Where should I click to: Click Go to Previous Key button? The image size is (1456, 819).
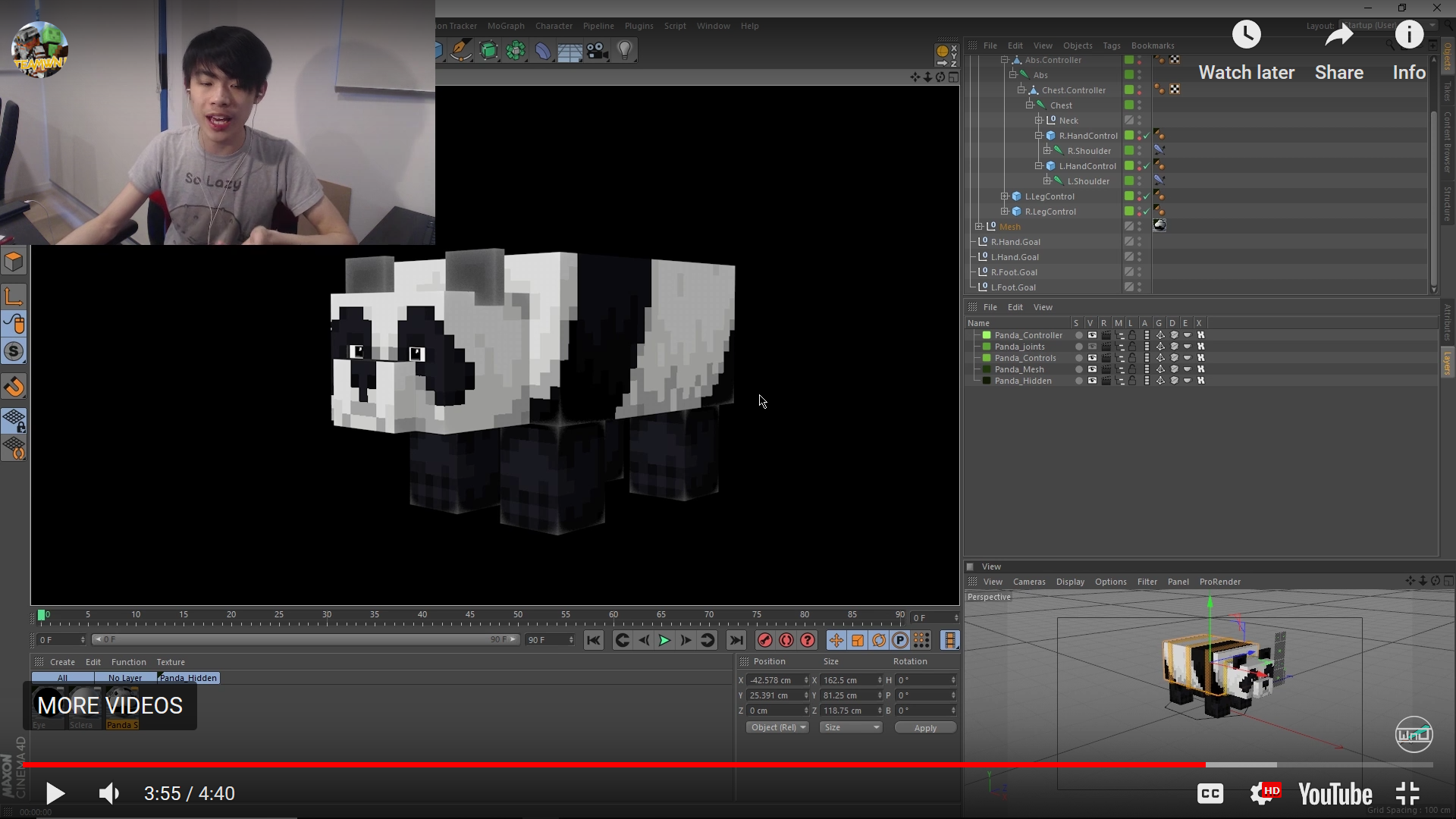pyautogui.click(x=622, y=641)
